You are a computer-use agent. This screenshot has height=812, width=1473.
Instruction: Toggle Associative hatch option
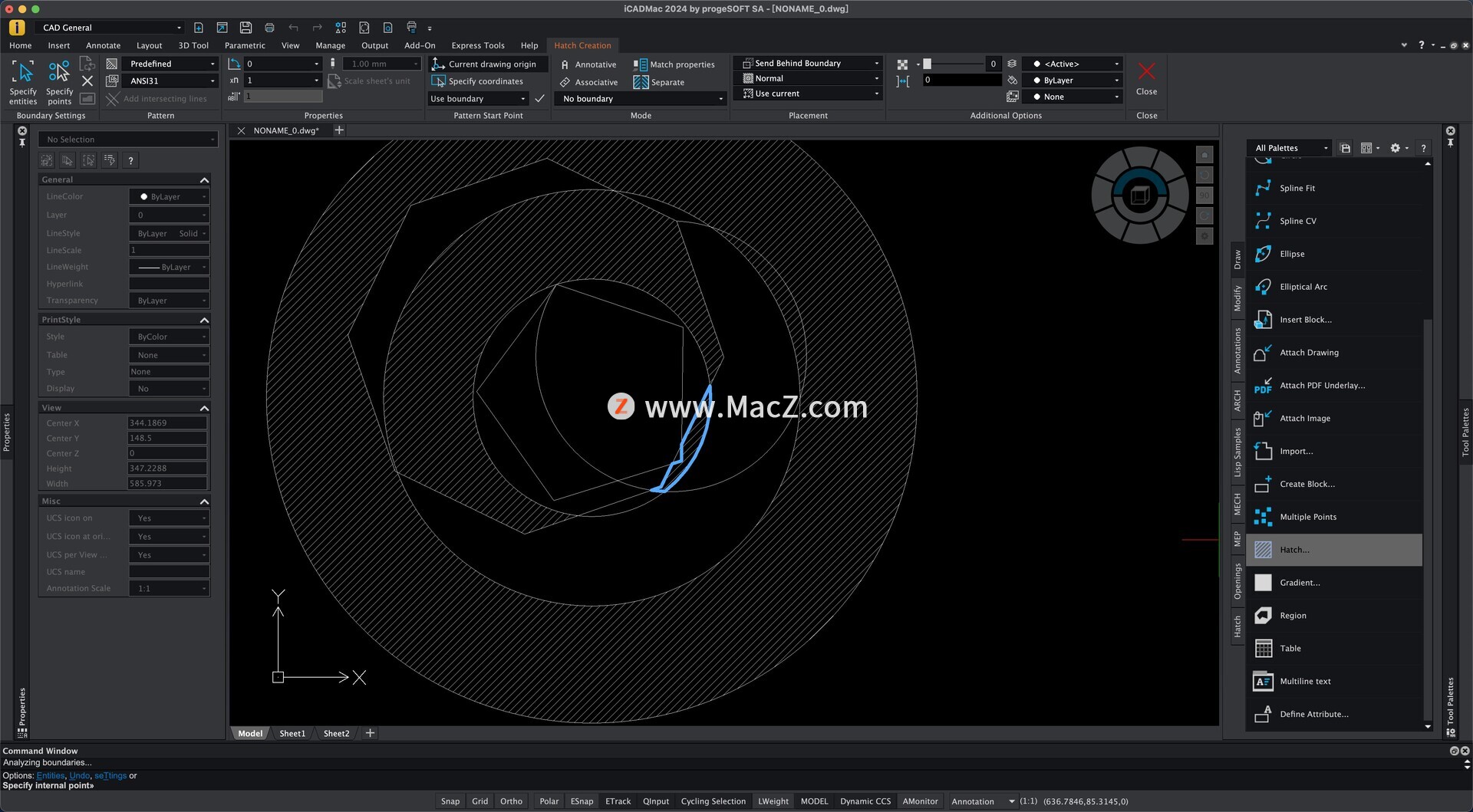pos(588,82)
